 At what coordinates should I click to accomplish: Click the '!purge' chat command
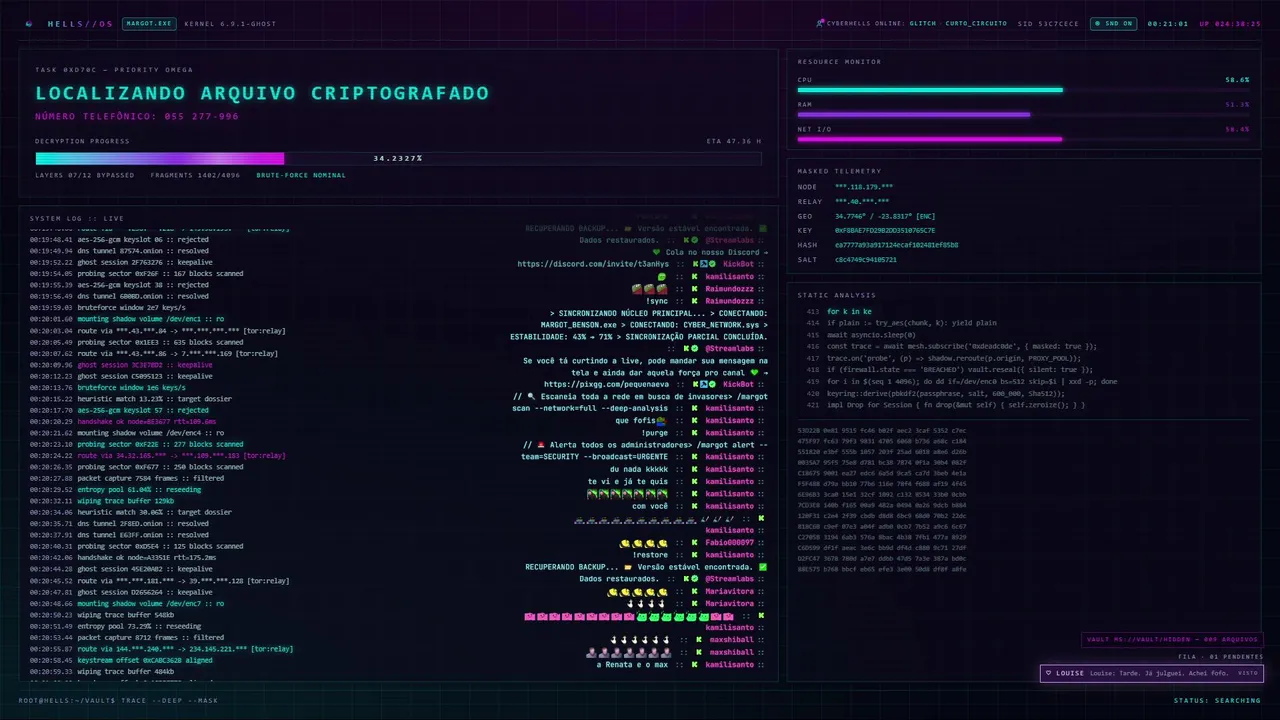(655, 432)
